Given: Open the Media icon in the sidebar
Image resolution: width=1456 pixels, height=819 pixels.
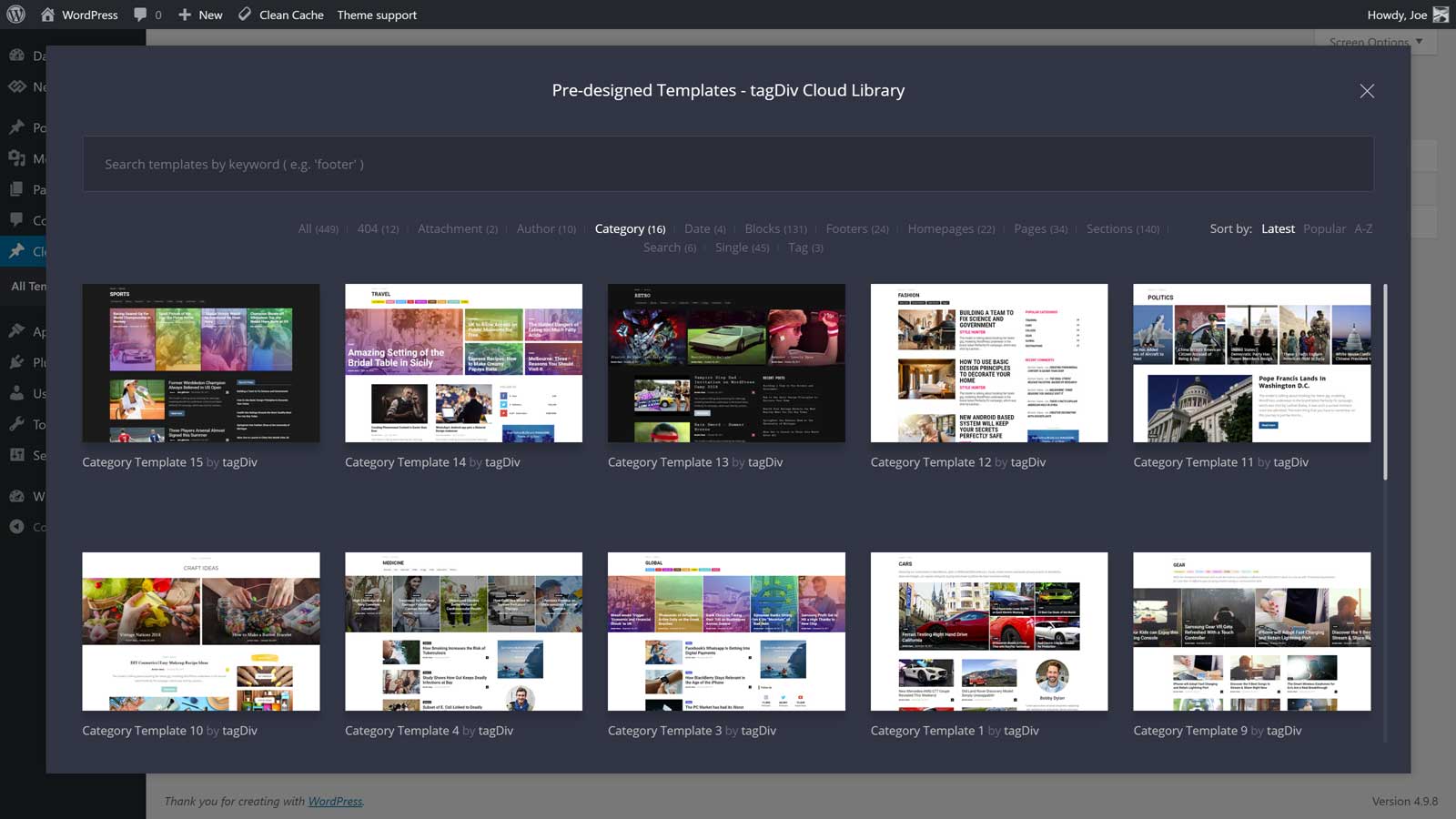Looking at the screenshot, I should tap(16, 158).
